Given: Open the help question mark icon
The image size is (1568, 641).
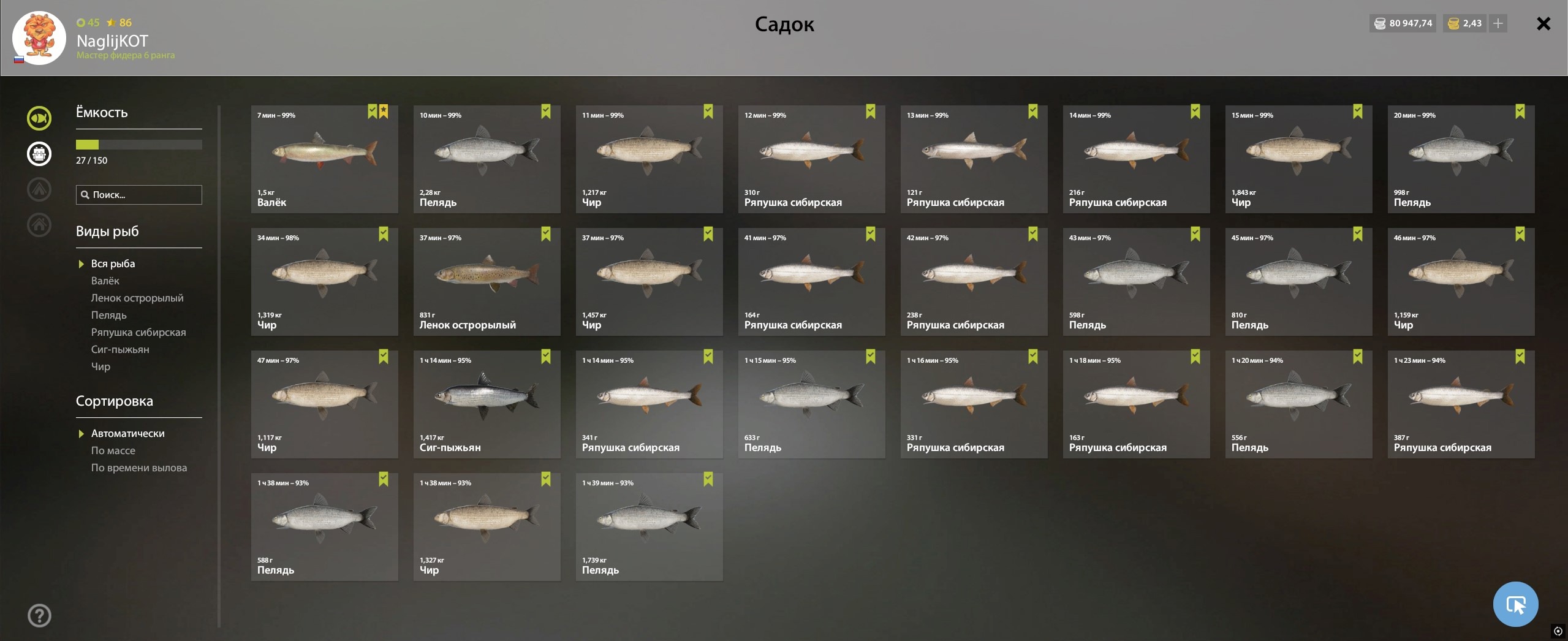Looking at the screenshot, I should coord(39,615).
